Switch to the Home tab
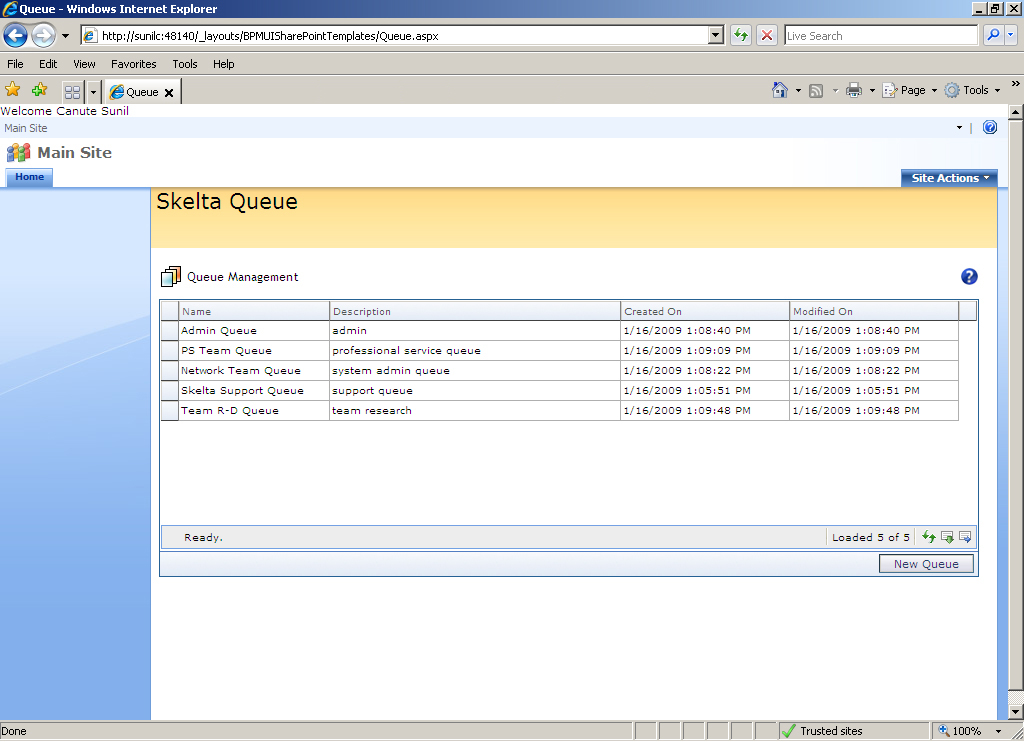This screenshot has width=1024, height=742. click(29, 177)
